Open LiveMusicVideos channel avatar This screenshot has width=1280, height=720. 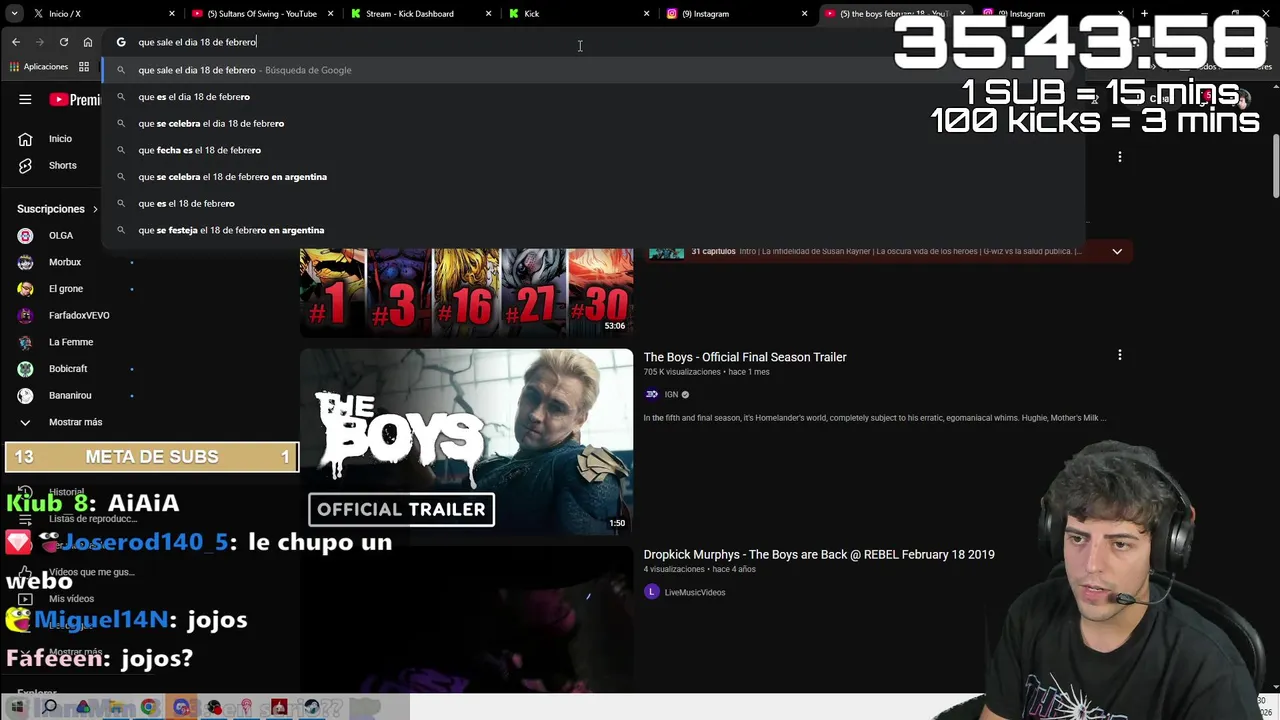tap(652, 592)
